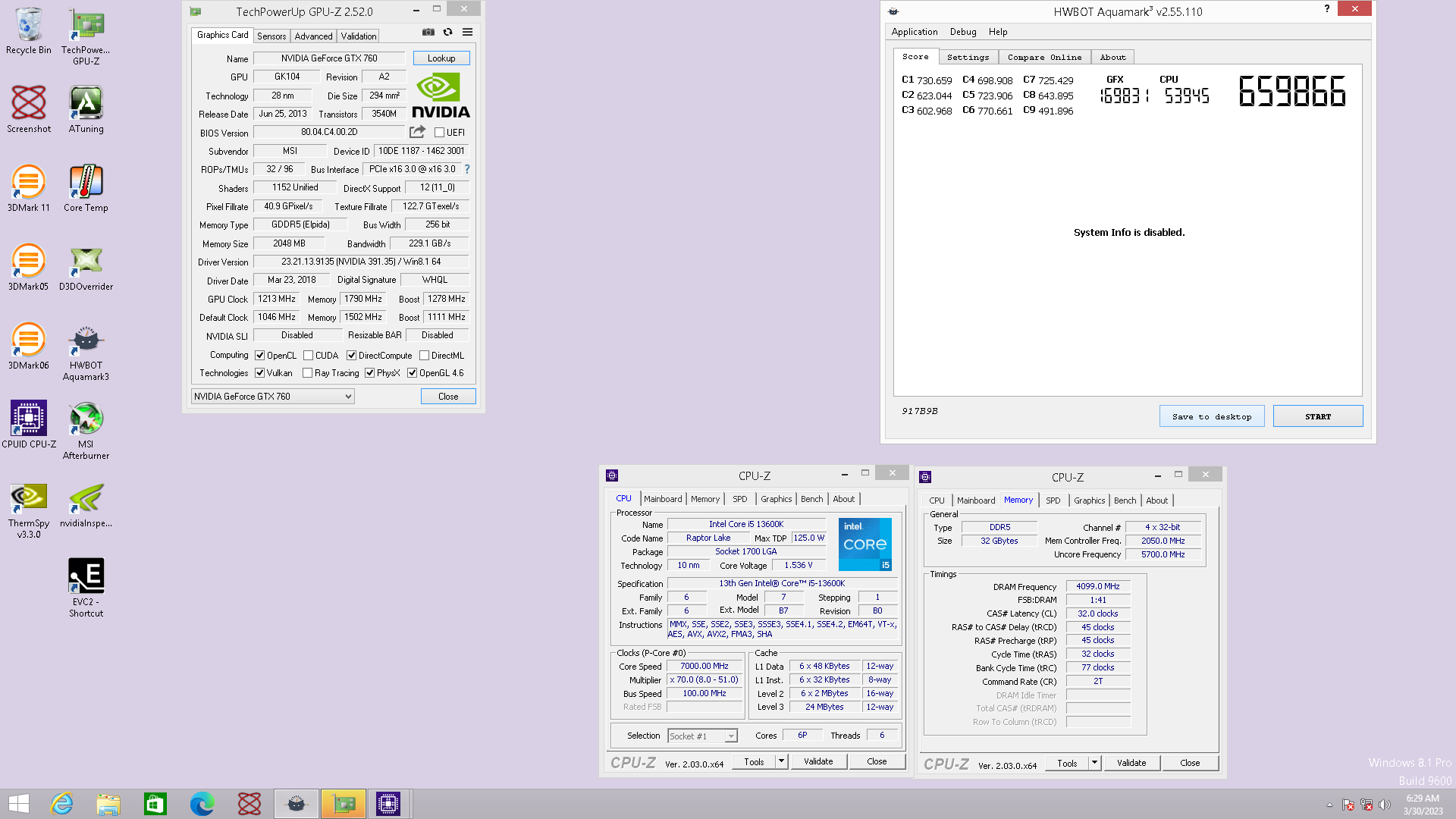This screenshot has height=819, width=1456.
Task: Launch 3DMark05 desktop icon
Action: [29, 268]
